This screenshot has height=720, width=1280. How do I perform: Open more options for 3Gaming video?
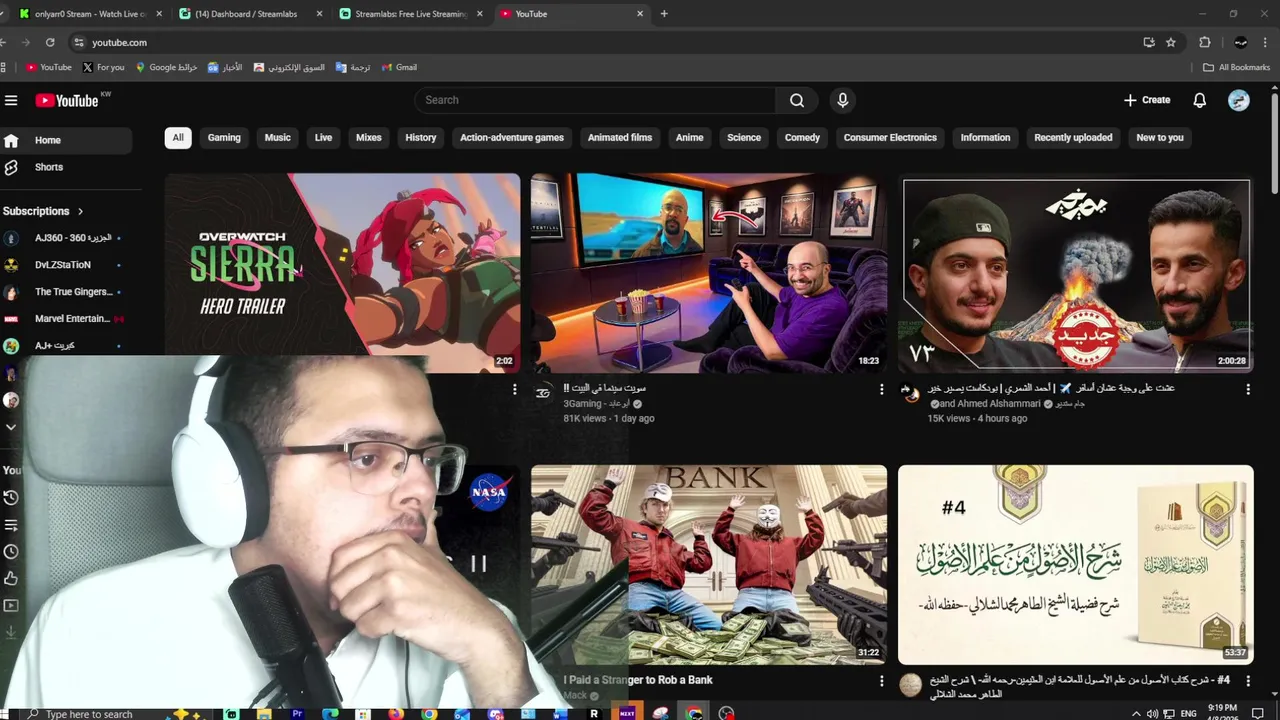881,389
